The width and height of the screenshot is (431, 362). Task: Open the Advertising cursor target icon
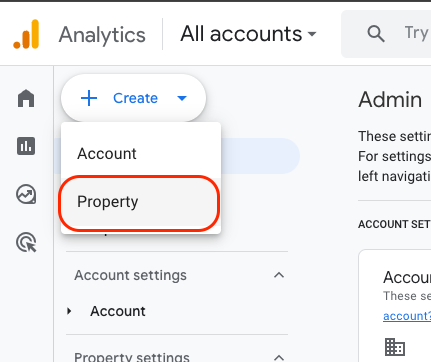(x=26, y=242)
